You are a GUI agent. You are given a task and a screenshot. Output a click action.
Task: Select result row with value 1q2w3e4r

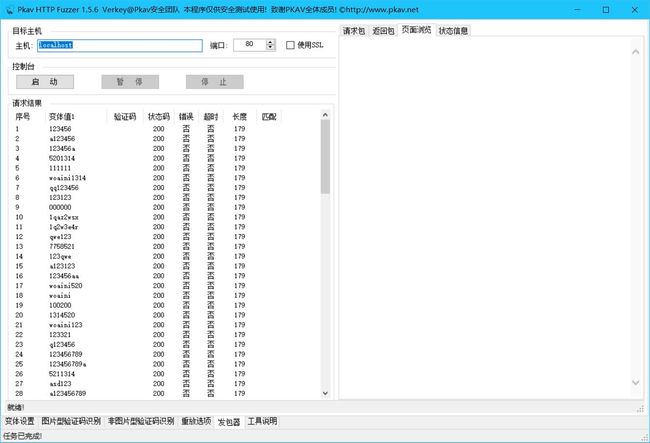166,227
